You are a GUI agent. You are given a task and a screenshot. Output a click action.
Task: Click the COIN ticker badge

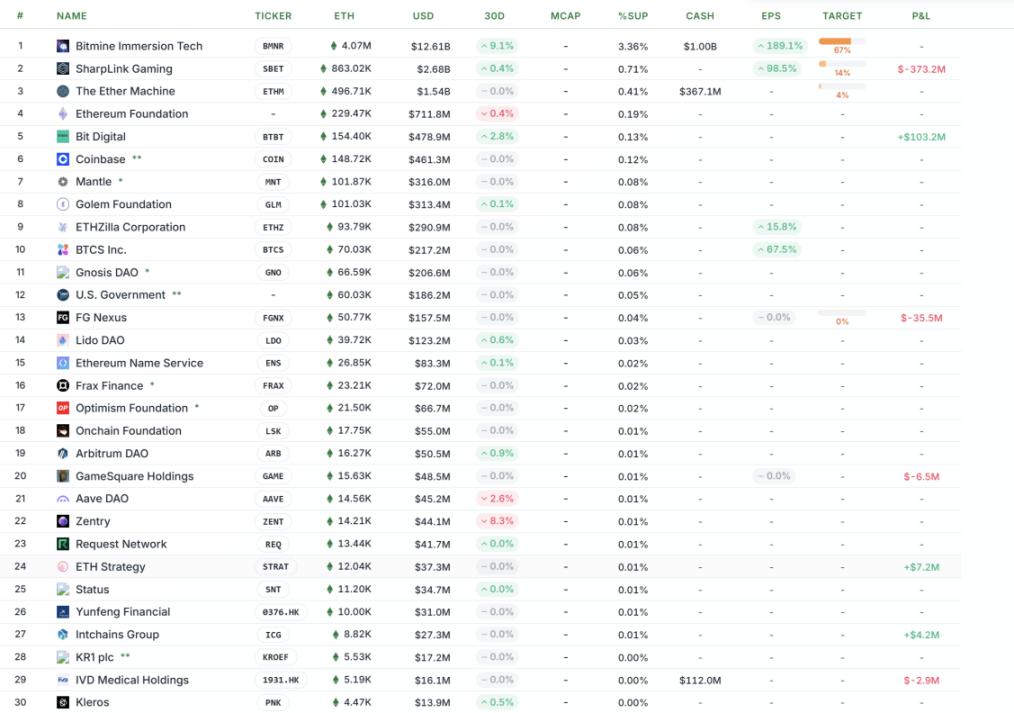273,159
